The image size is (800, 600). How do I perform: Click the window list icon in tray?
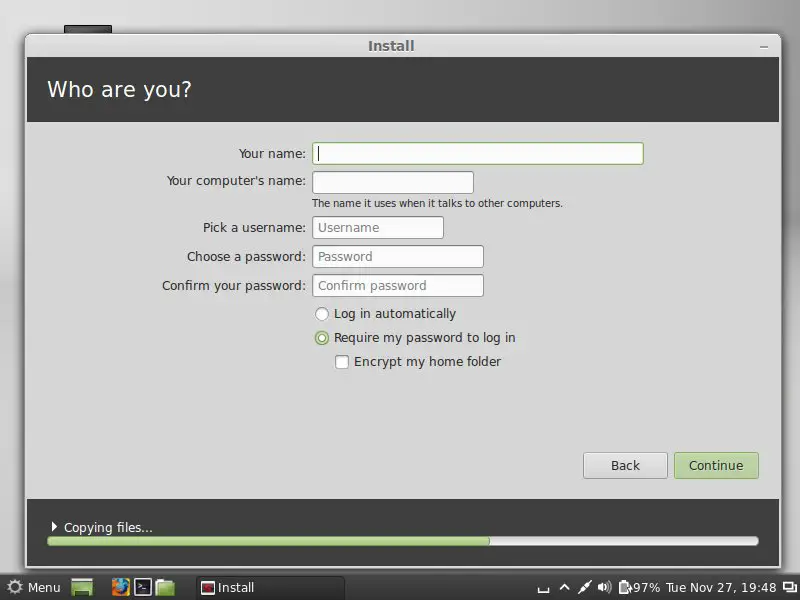click(790, 588)
